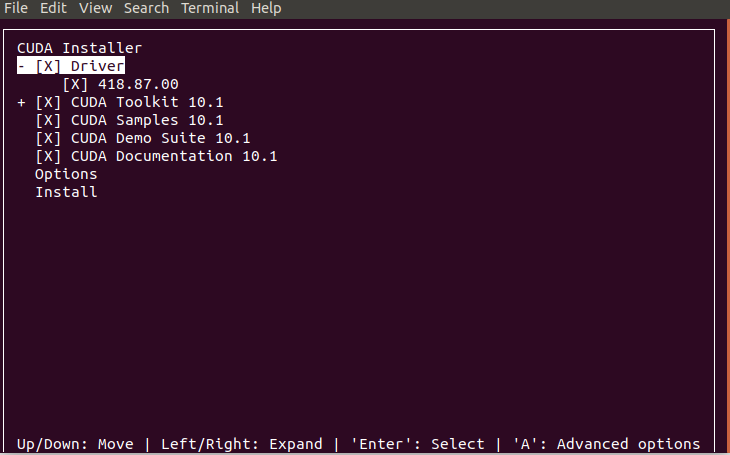Expand the CUDA Toolkit plus sign
This screenshot has width=730, height=455.
pos(21,102)
